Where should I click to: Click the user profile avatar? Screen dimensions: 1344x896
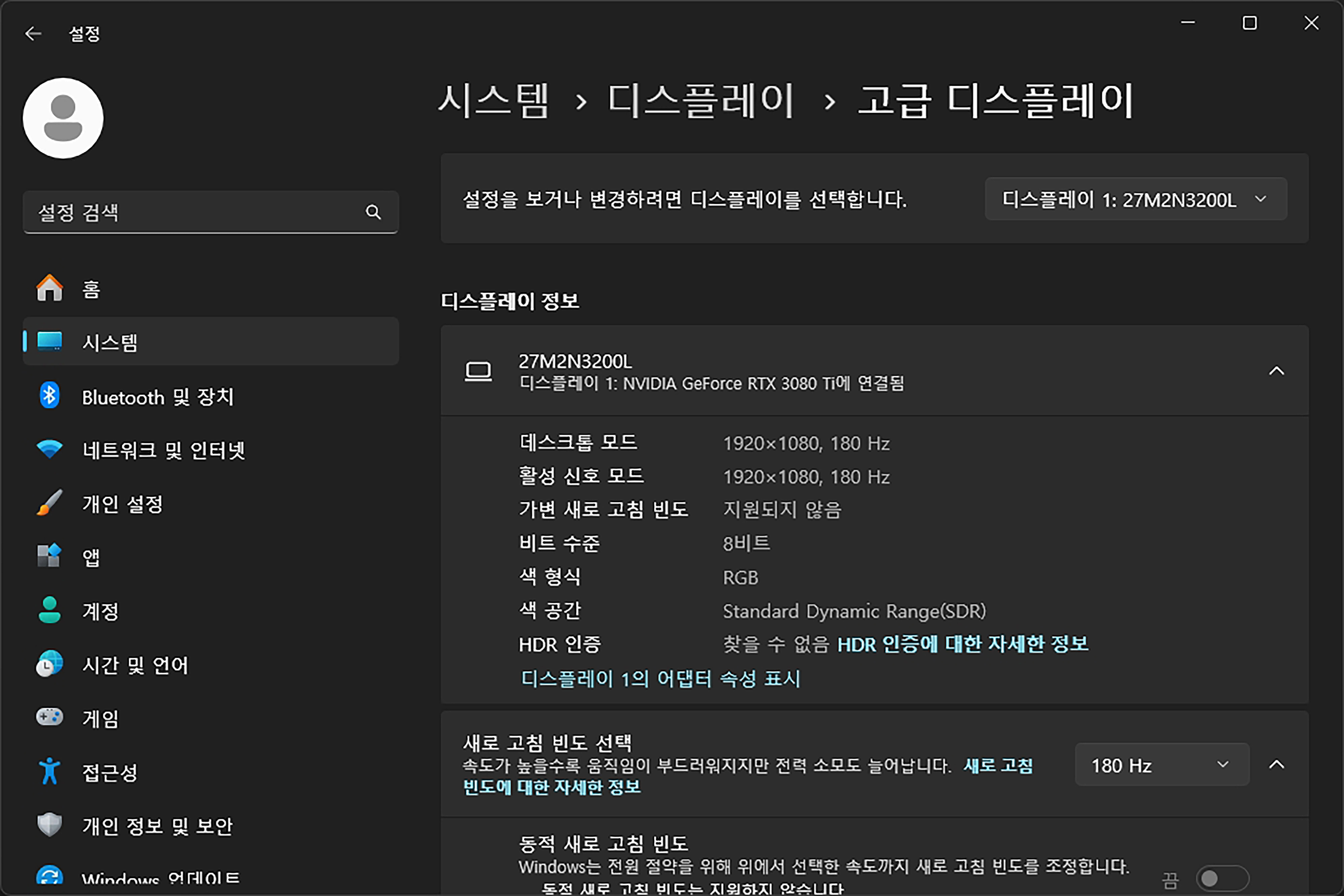[63, 118]
